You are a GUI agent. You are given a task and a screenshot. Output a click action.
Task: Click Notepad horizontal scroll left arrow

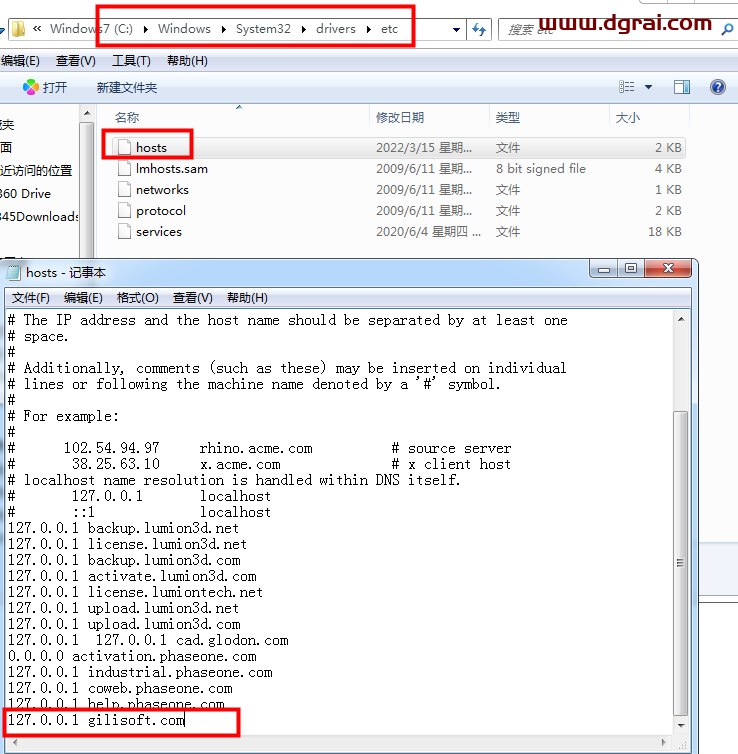click(x=15, y=743)
